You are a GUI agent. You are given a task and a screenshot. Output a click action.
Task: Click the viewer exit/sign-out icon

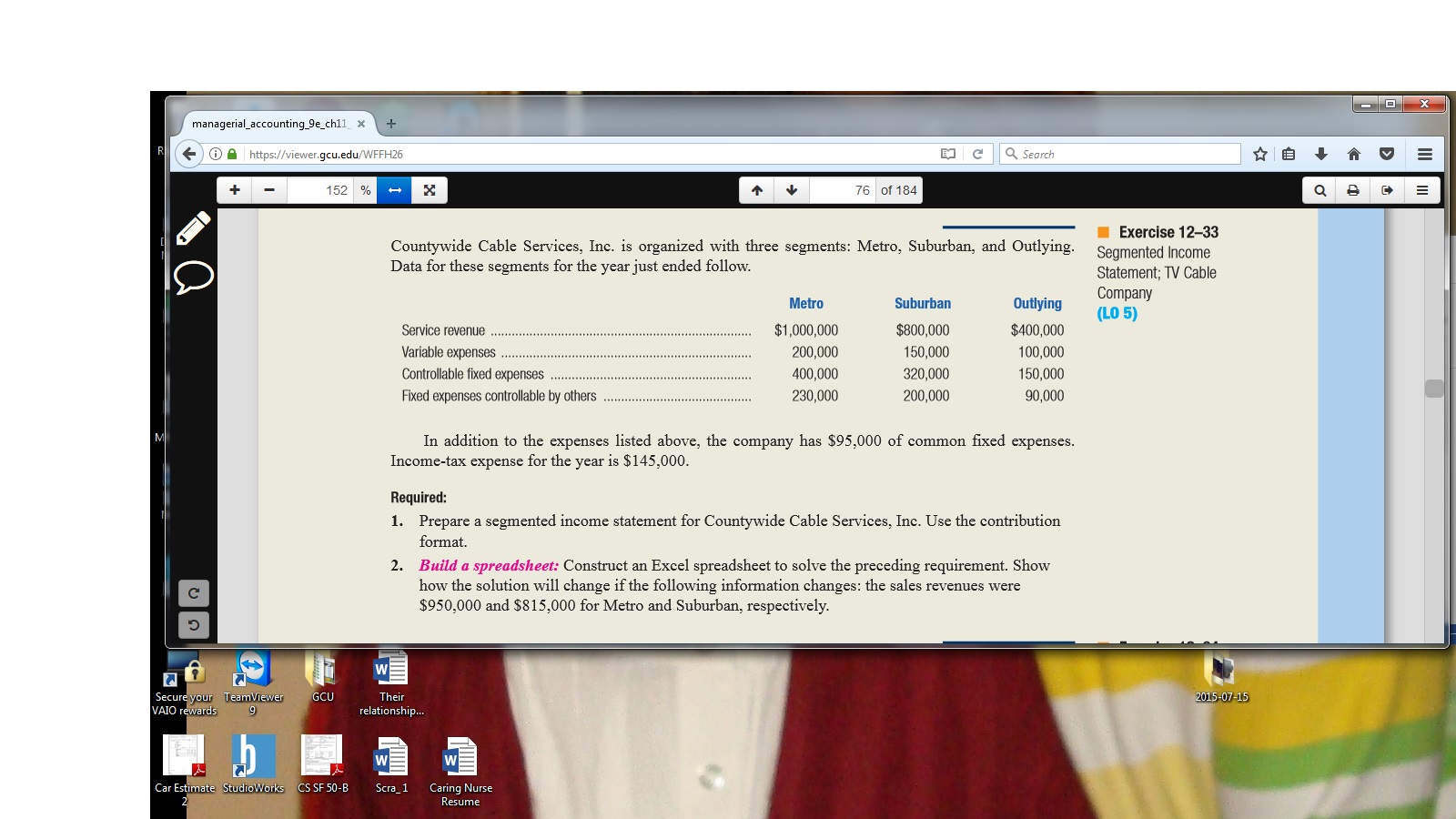(1387, 190)
